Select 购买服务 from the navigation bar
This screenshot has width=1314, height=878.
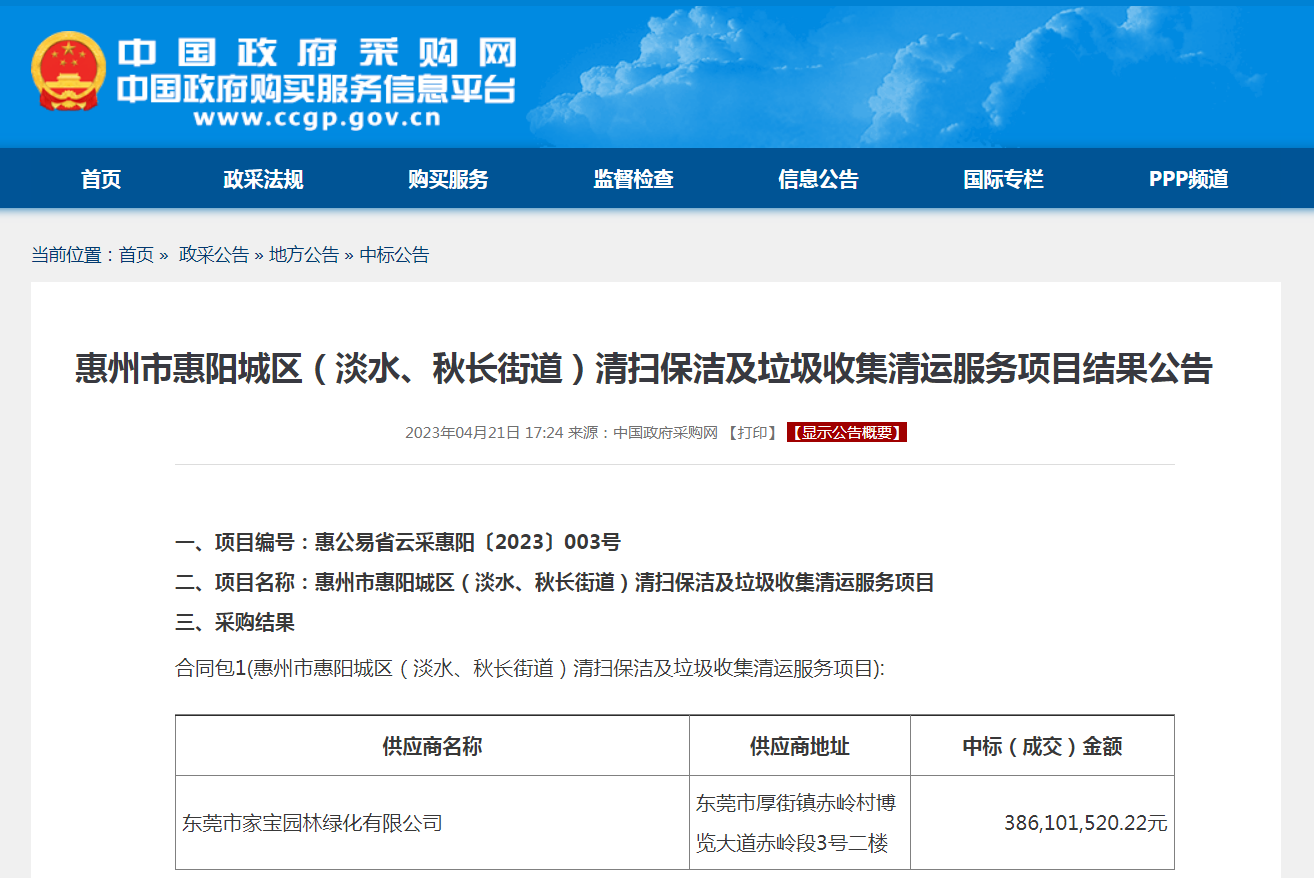point(448,180)
